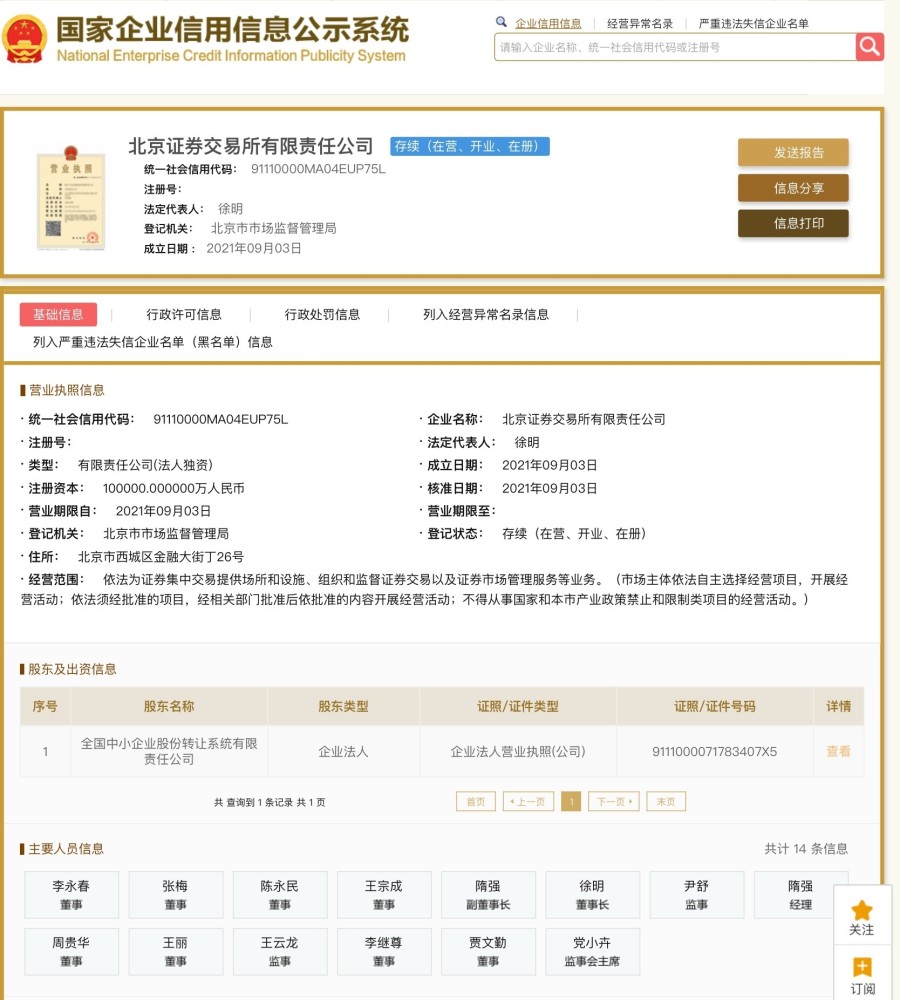Switch to the 列入经营异常名录信息 tab
Viewport: 900px width, 1000px height.
point(486,314)
